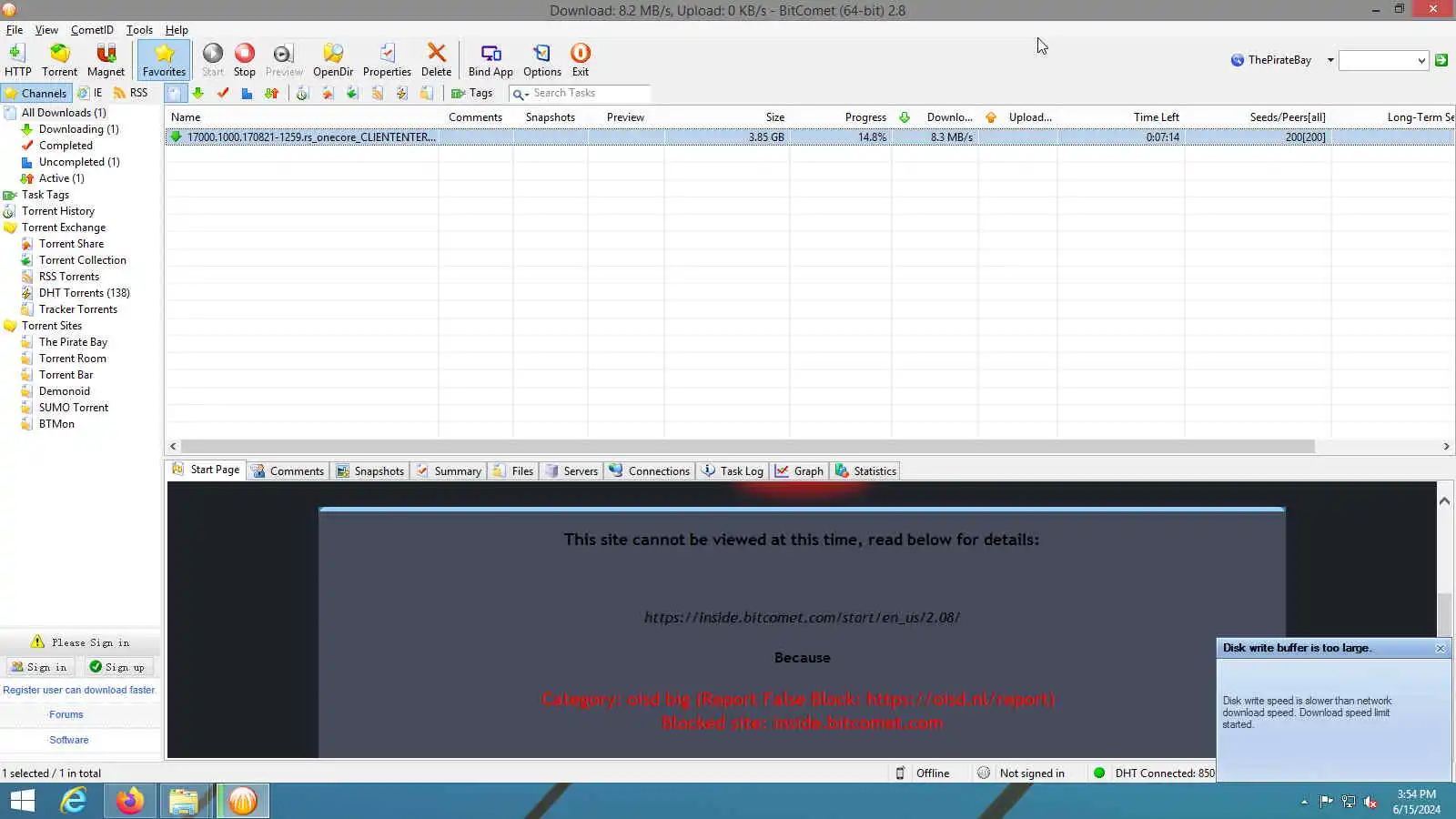
Task: Close the Disk write buffer notification
Action: pyautogui.click(x=1441, y=648)
